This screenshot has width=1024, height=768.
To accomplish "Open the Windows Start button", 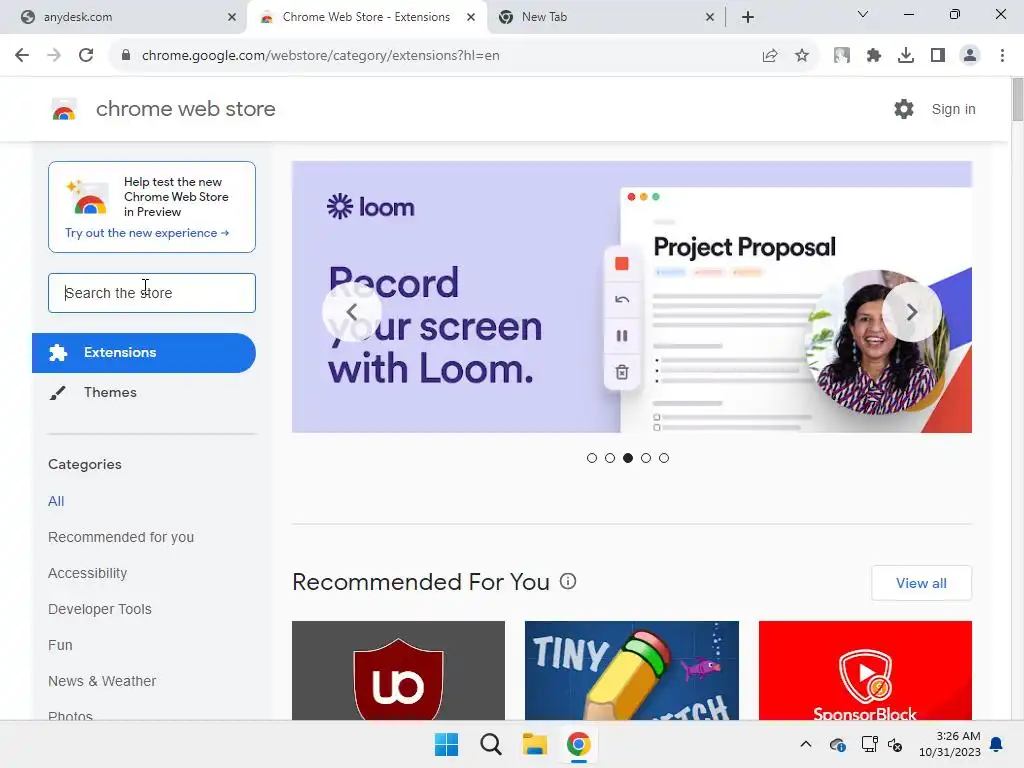I will 447,744.
